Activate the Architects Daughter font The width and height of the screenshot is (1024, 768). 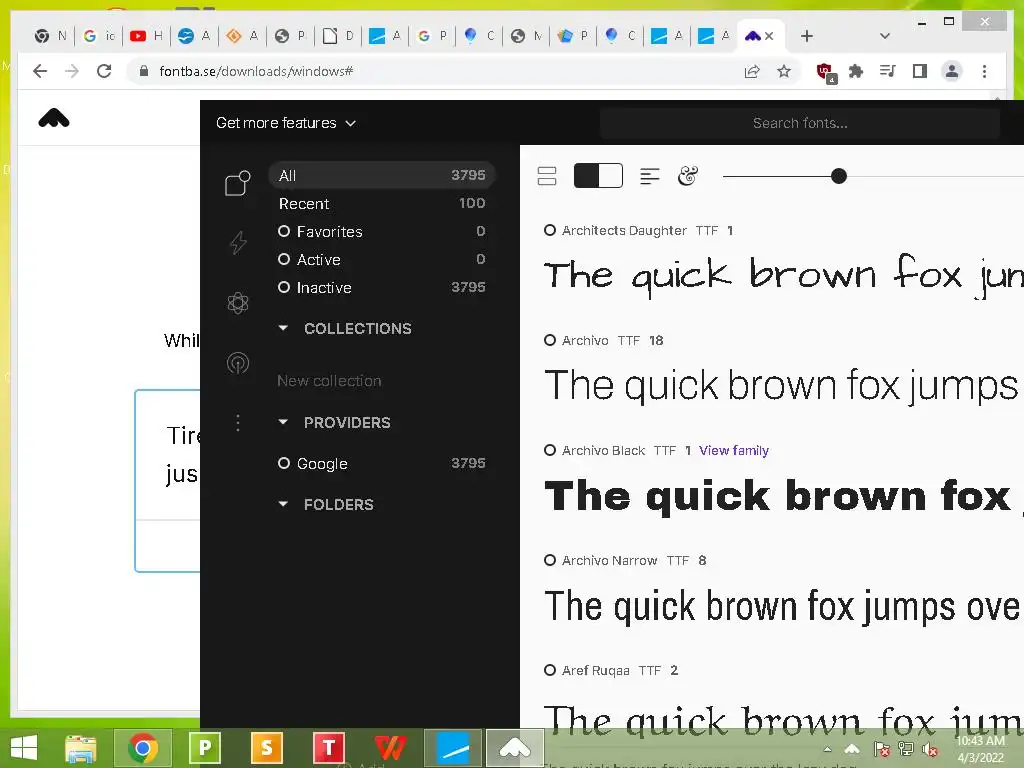[550, 230]
